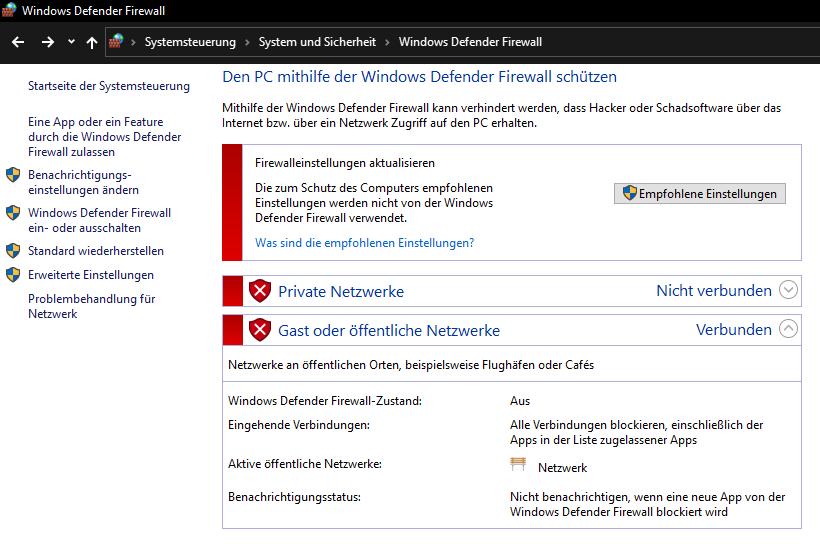Open 'Was sind die empfohlenen Einstellungen?' link
The width and height of the screenshot is (820, 554).
pos(364,243)
